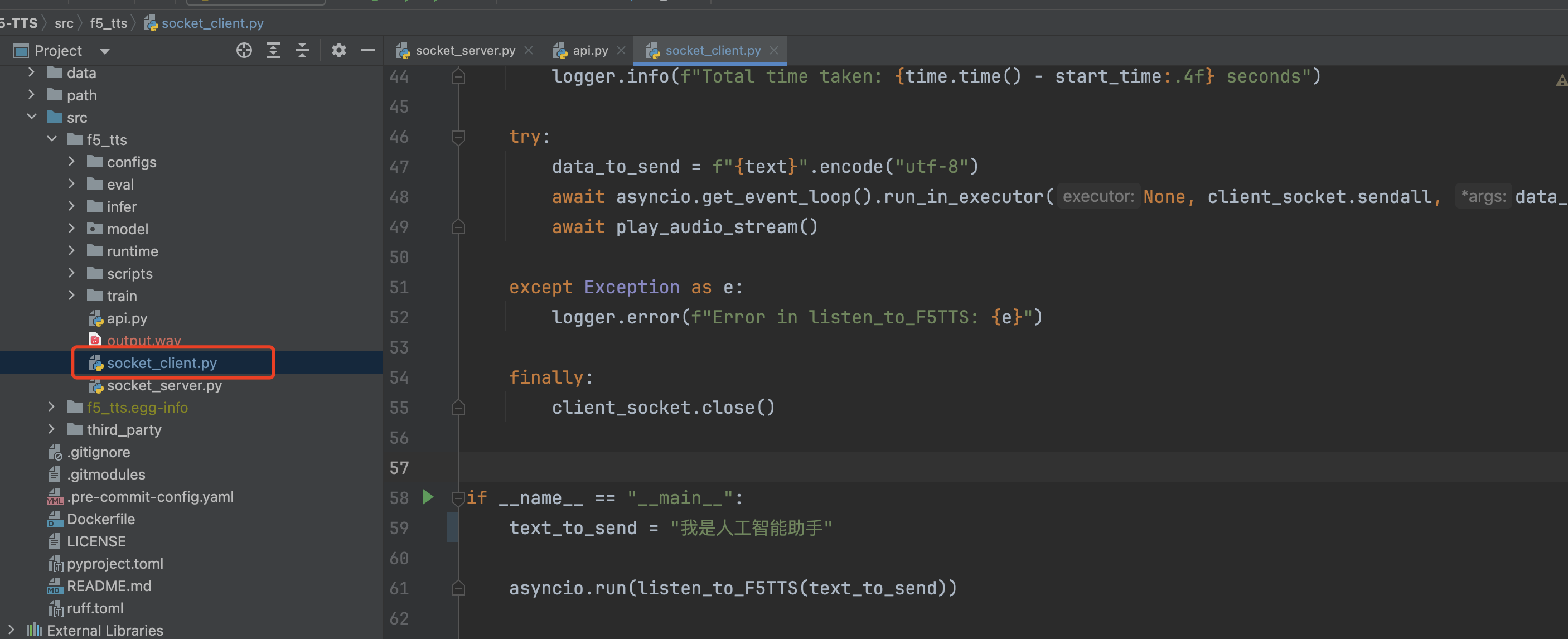Click f5_tts in the breadcrumb path
This screenshot has height=639, width=1568.
click(x=108, y=23)
